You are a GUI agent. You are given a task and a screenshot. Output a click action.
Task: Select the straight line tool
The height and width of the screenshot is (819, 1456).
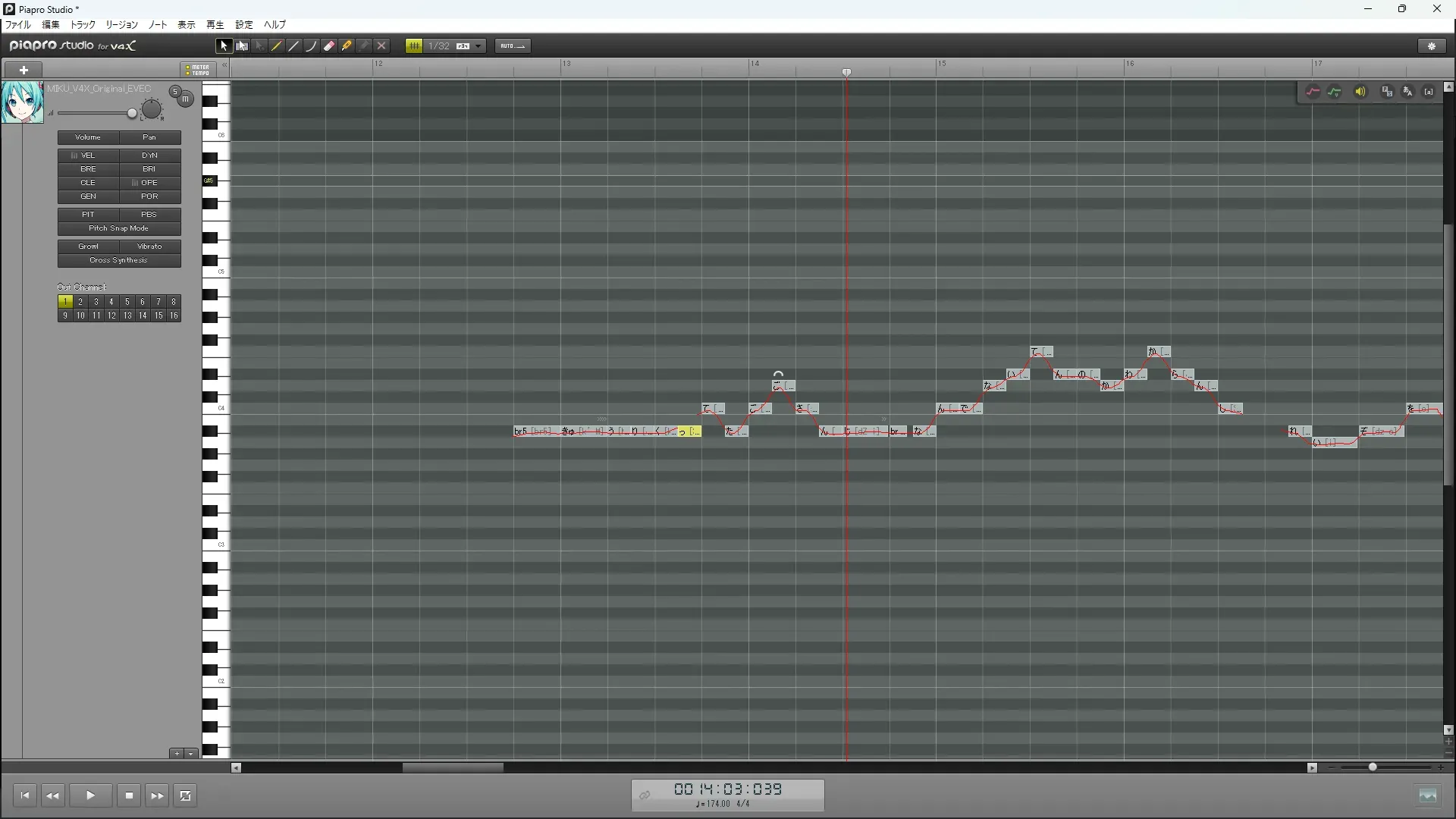[x=294, y=46]
